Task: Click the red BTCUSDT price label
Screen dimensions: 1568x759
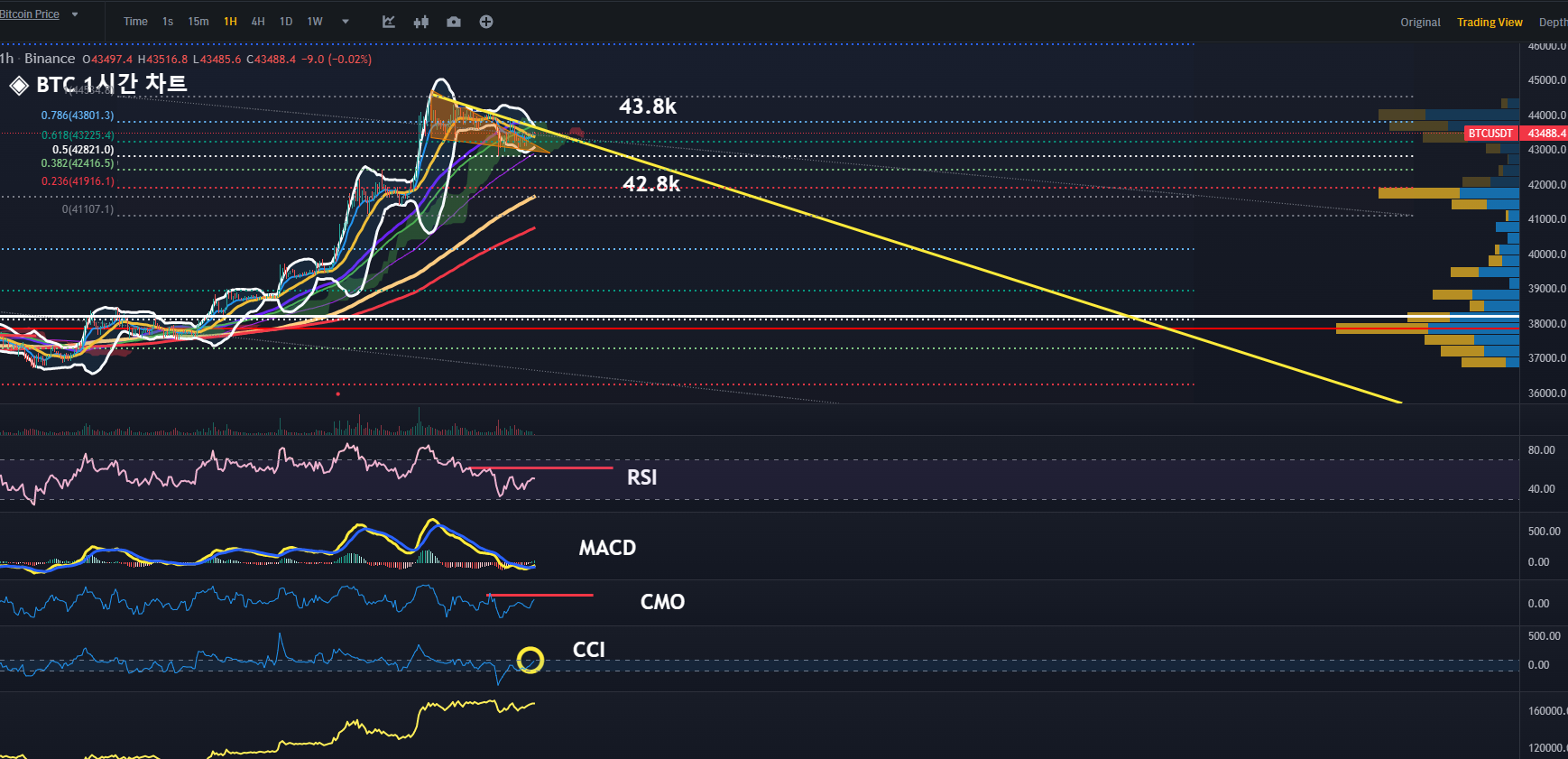Action: pos(1490,134)
